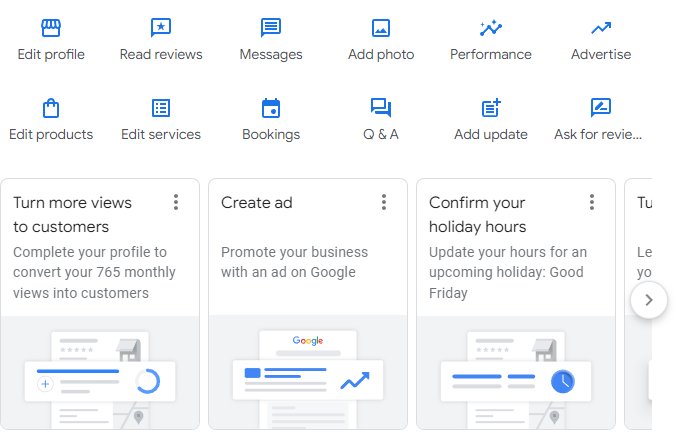Open the Q & A chat bubbles icon
The height and width of the screenshot is (444, 693).
381,108
